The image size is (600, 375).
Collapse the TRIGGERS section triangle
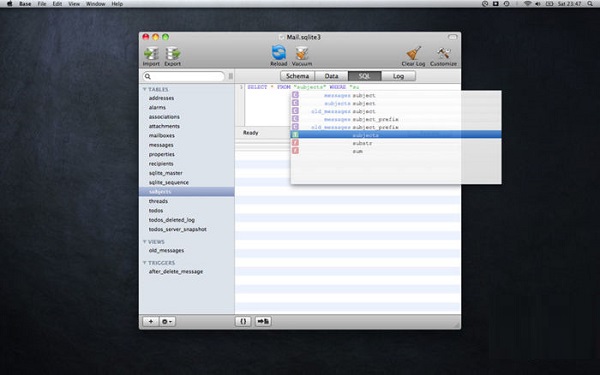point(145,263)
